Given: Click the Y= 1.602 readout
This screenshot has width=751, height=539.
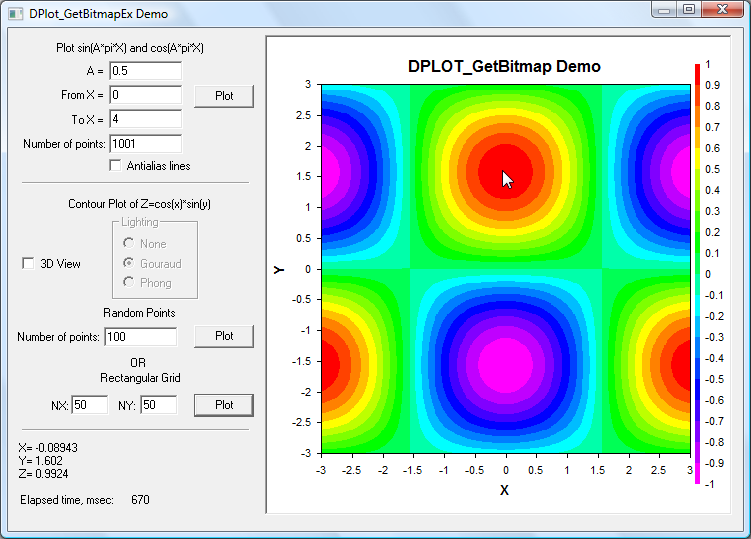Looking at the screenshot, I should [40, 460].
